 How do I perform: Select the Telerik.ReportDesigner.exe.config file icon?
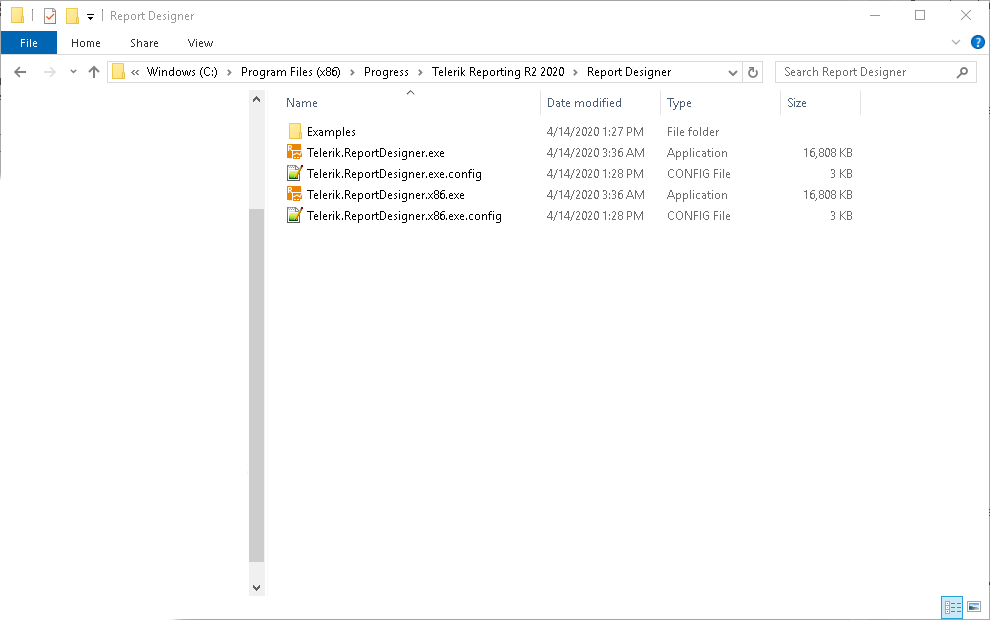click(294, 173)
